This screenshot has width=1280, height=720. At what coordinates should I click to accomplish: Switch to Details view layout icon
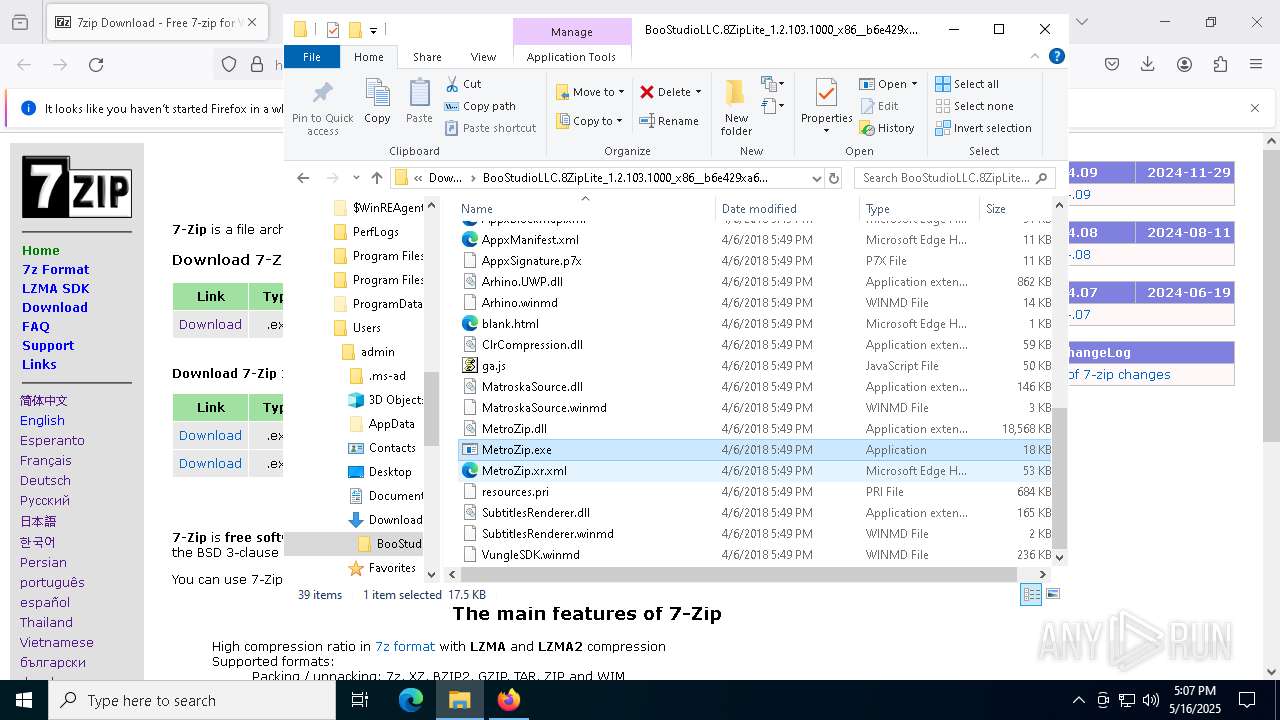(1031, 594)
